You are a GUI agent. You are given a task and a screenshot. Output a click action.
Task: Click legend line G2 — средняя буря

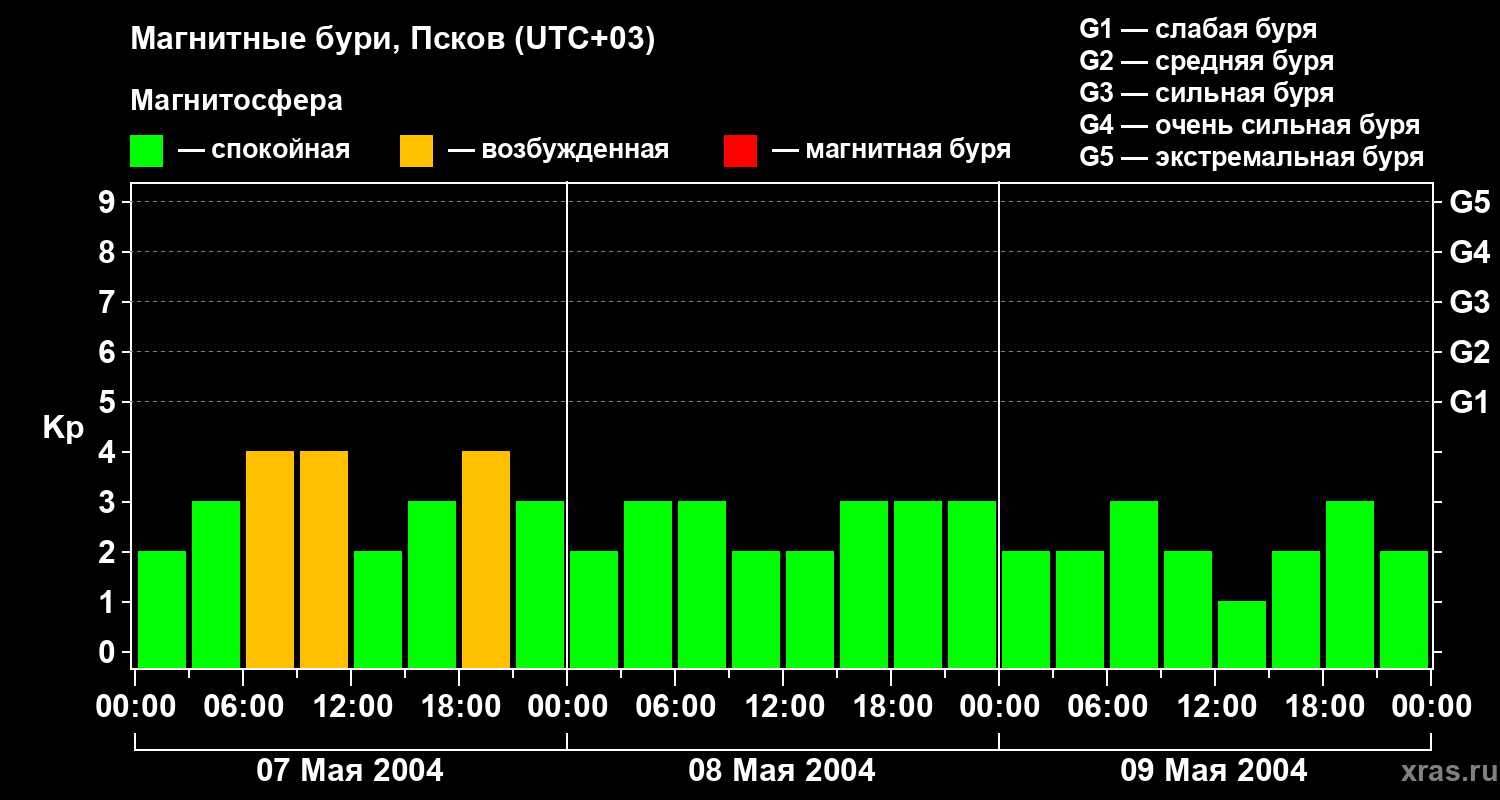point(1207,61)
